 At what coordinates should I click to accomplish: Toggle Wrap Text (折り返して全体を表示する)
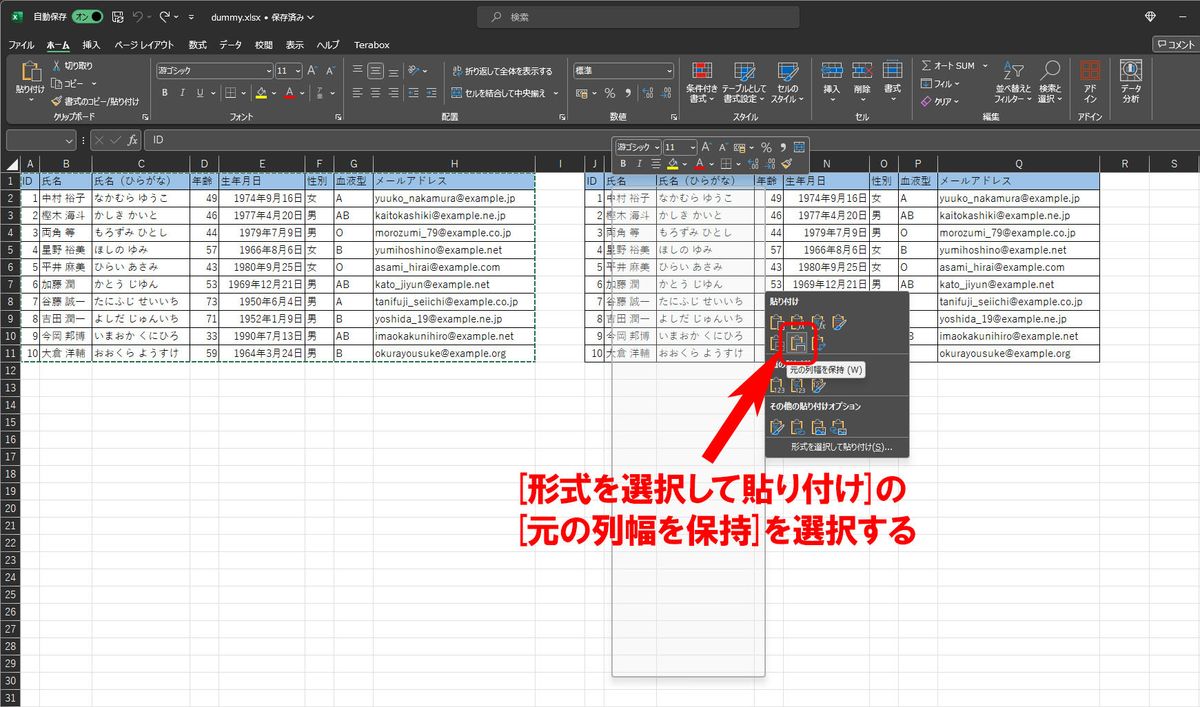(501, 71)
